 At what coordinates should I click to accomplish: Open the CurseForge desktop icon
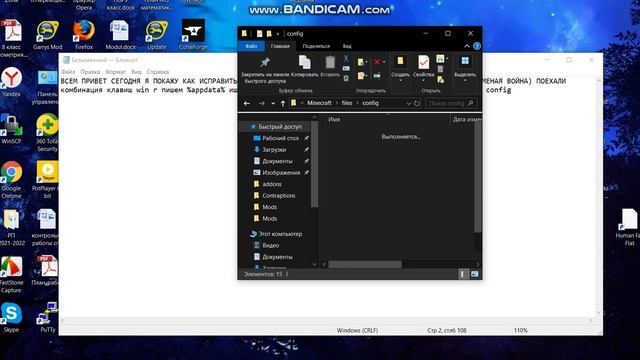pos(193,35)
